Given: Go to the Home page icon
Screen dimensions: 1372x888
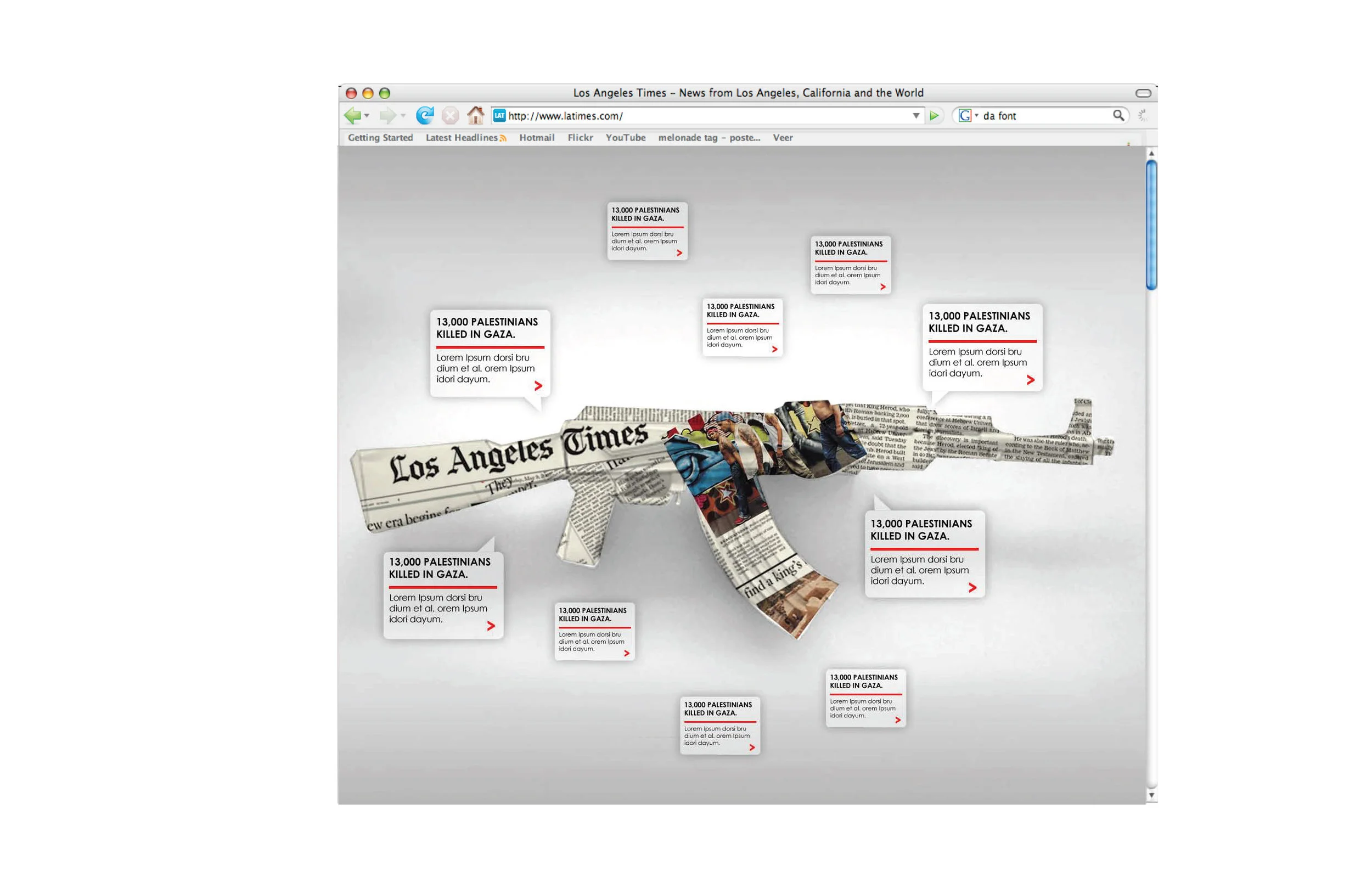Looking at the screenshot, I should coord(476,115).
